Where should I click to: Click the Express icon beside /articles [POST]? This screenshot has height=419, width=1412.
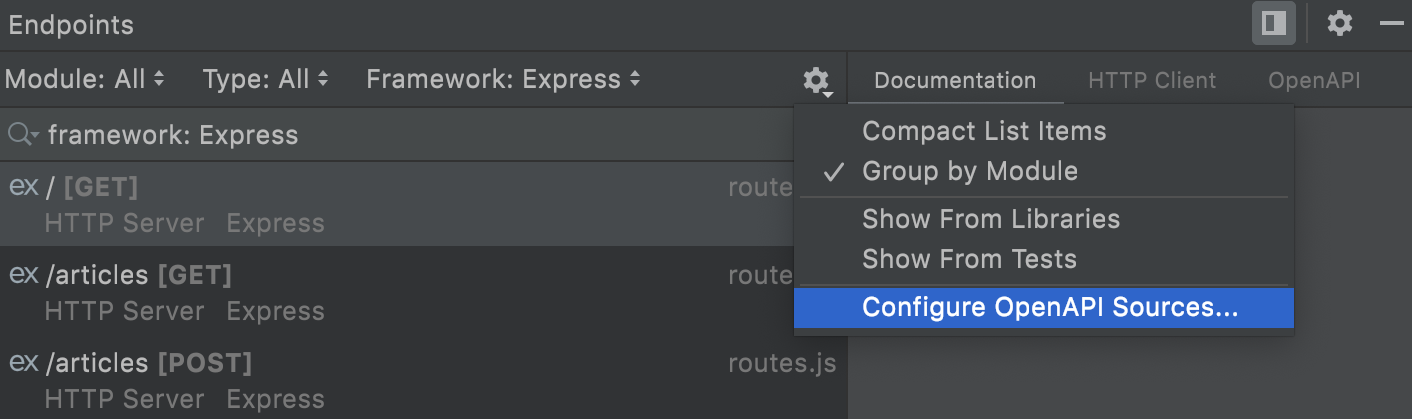pyautogui.click(x=23, y=361)
